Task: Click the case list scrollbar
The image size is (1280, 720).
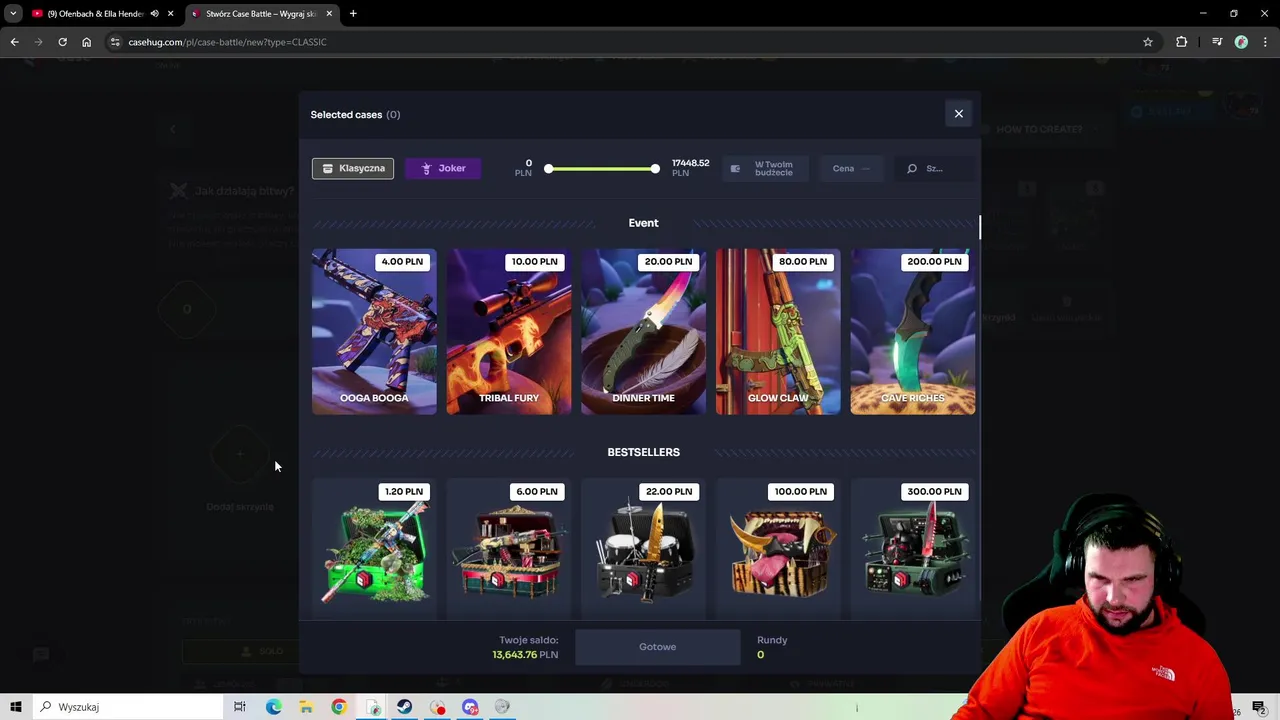Action: 980,228
